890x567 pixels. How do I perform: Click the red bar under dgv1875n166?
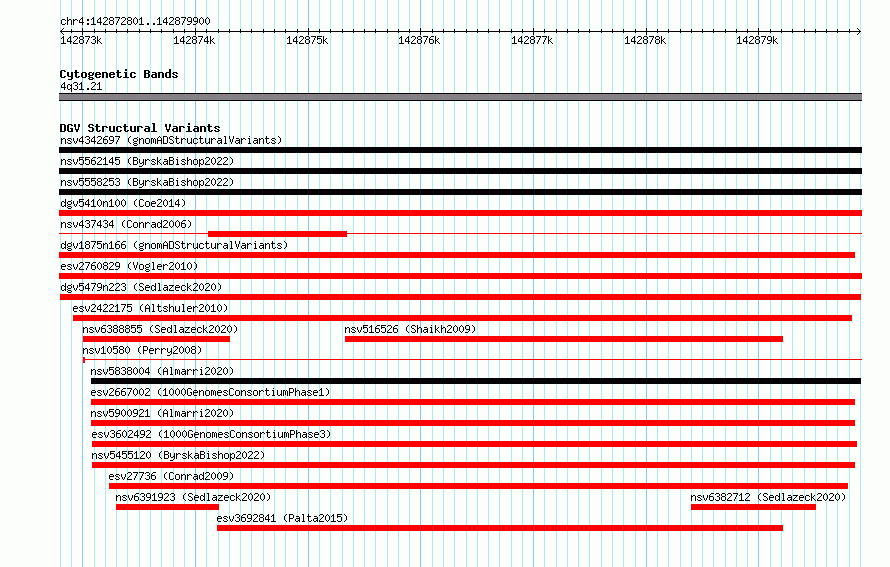457,255
